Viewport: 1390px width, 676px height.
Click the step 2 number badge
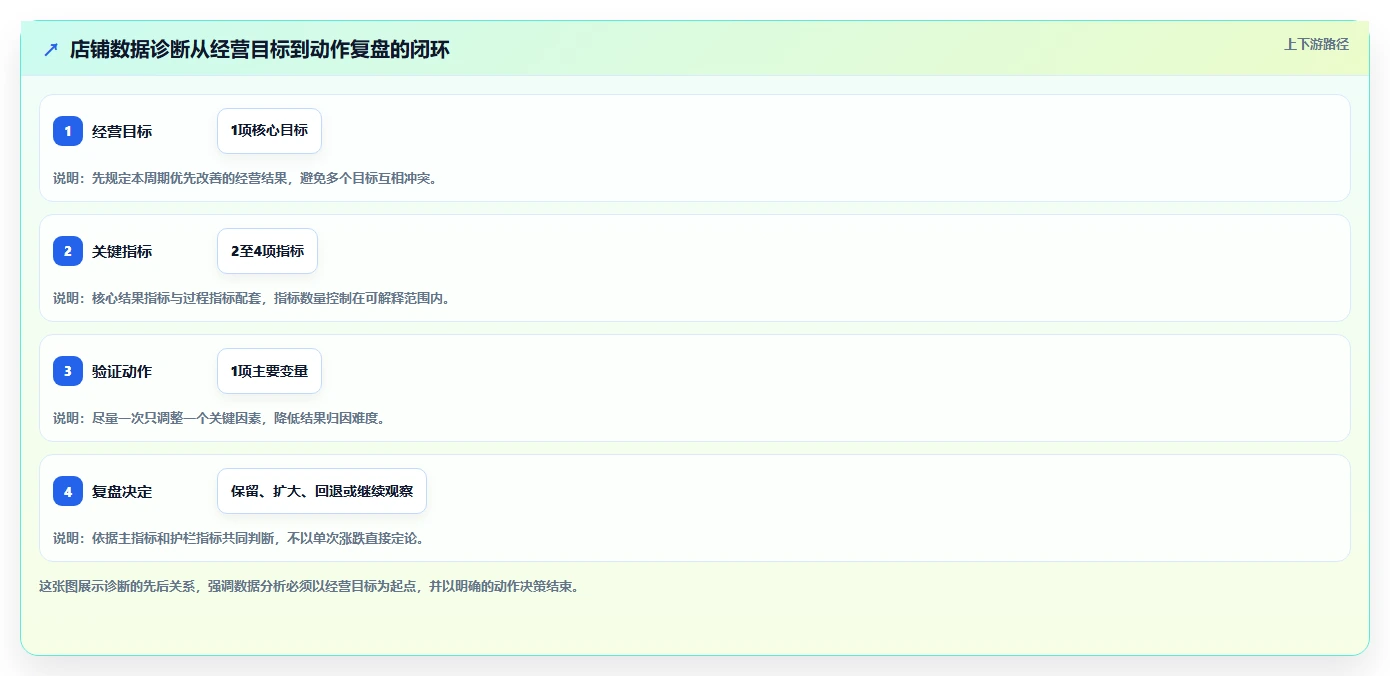[68, 251]
